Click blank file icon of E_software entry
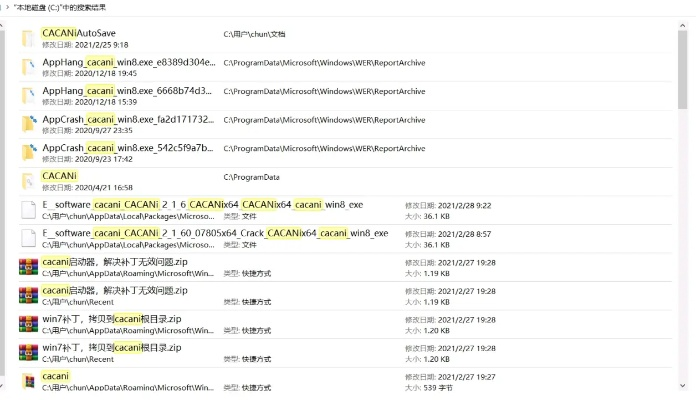The image size is (696, 400). coord(28,210)
